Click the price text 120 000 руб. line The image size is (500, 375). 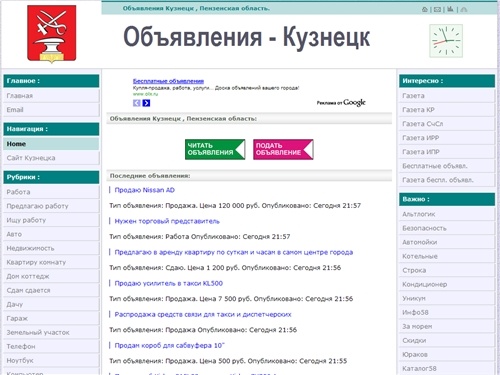pyautogui.click(x=235, y=206)
